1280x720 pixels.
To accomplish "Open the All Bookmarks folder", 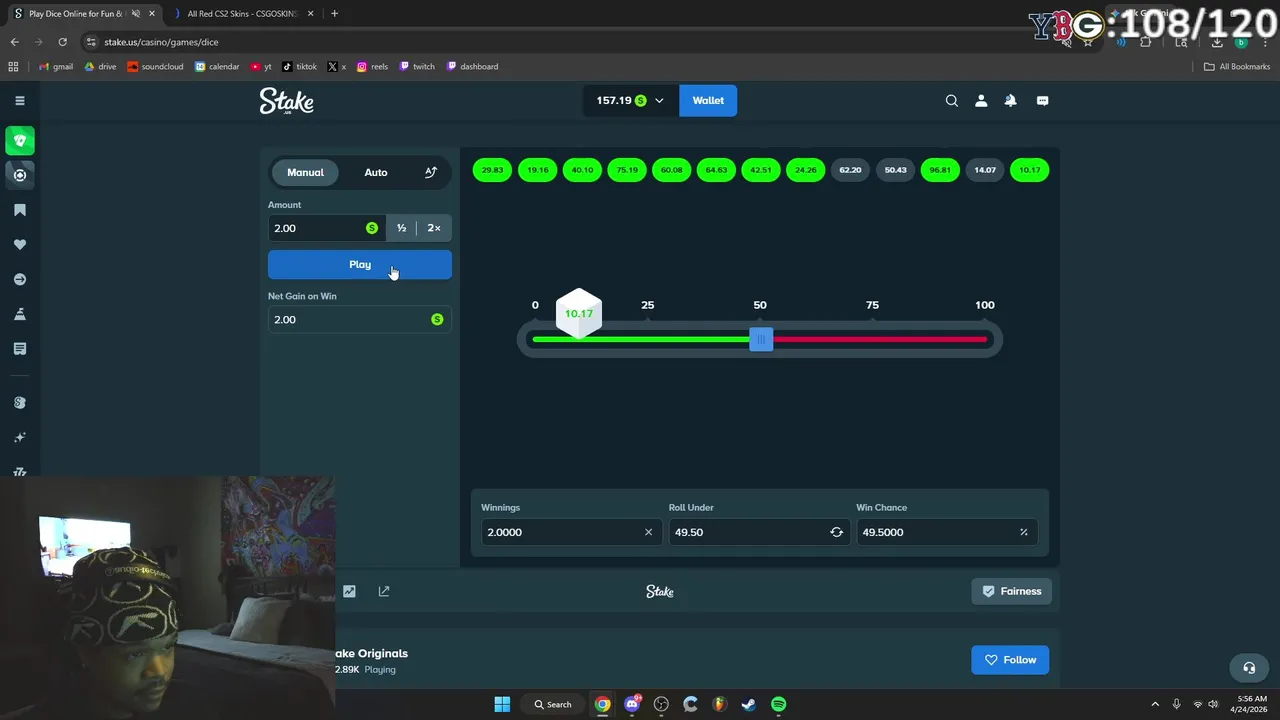I will (x=1237, y=67).
